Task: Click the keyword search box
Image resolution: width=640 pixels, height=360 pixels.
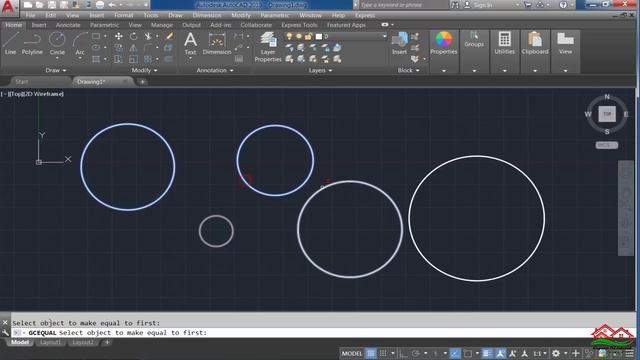Action: pyautogui.click(x=402, y=5)
